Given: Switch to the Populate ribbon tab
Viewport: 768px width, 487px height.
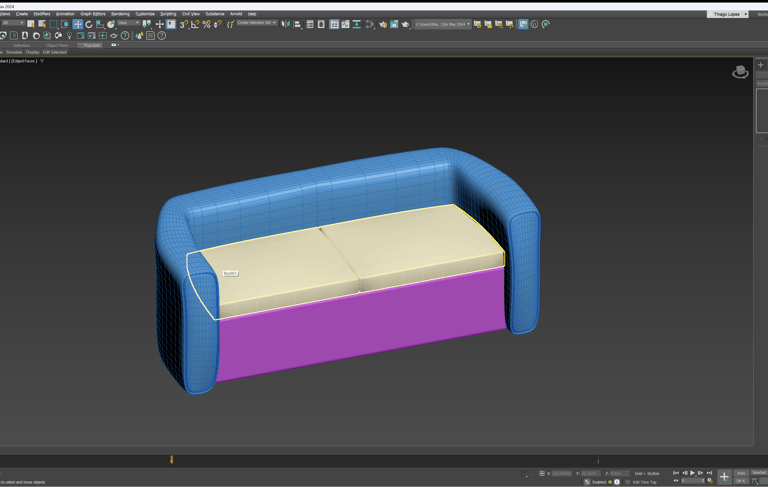Looking at the screenshot, I should point(92,45).
